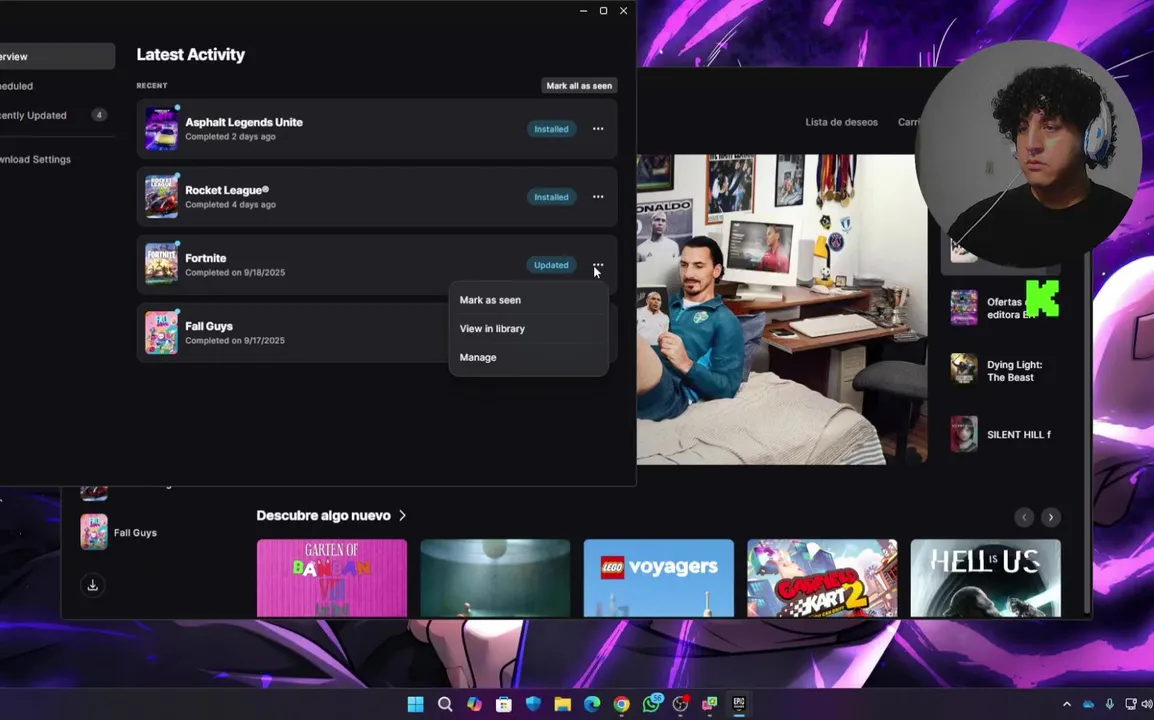This screenshot has height=720, width=1154.
Task: Click the SILENT HILL f thumbnail icon
Action: pos(963,434)
